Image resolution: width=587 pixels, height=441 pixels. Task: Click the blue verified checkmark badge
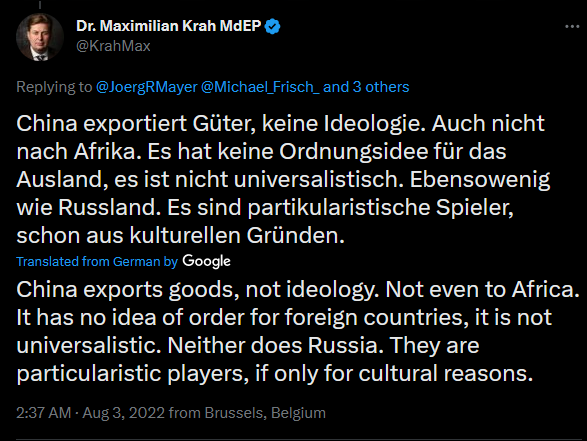click(x=272, y=27)
